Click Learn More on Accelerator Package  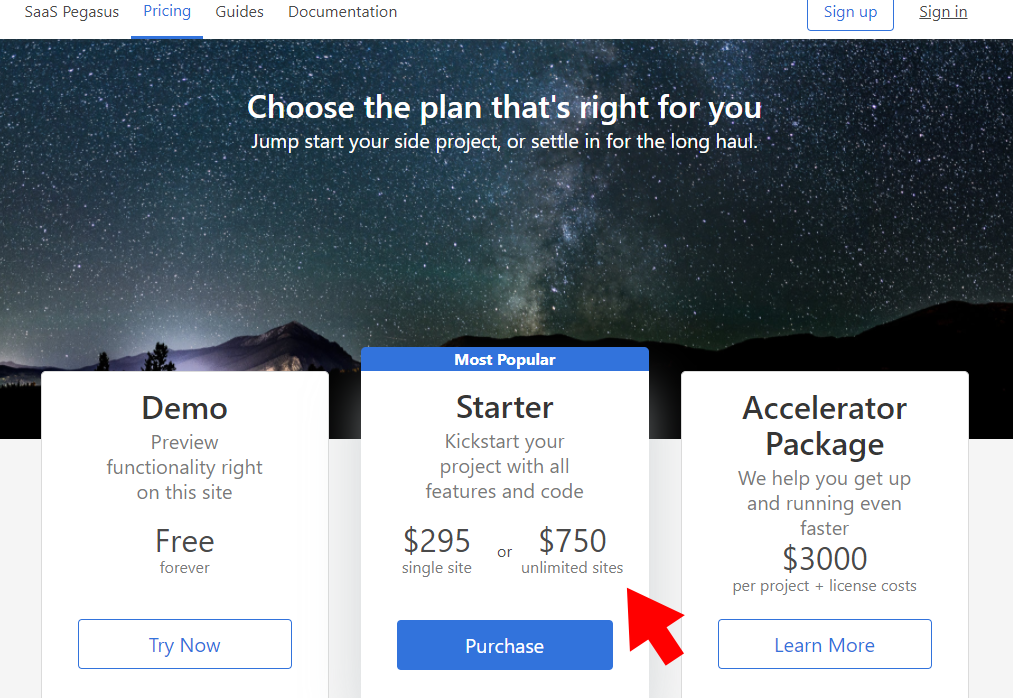(x=824, y=644)
